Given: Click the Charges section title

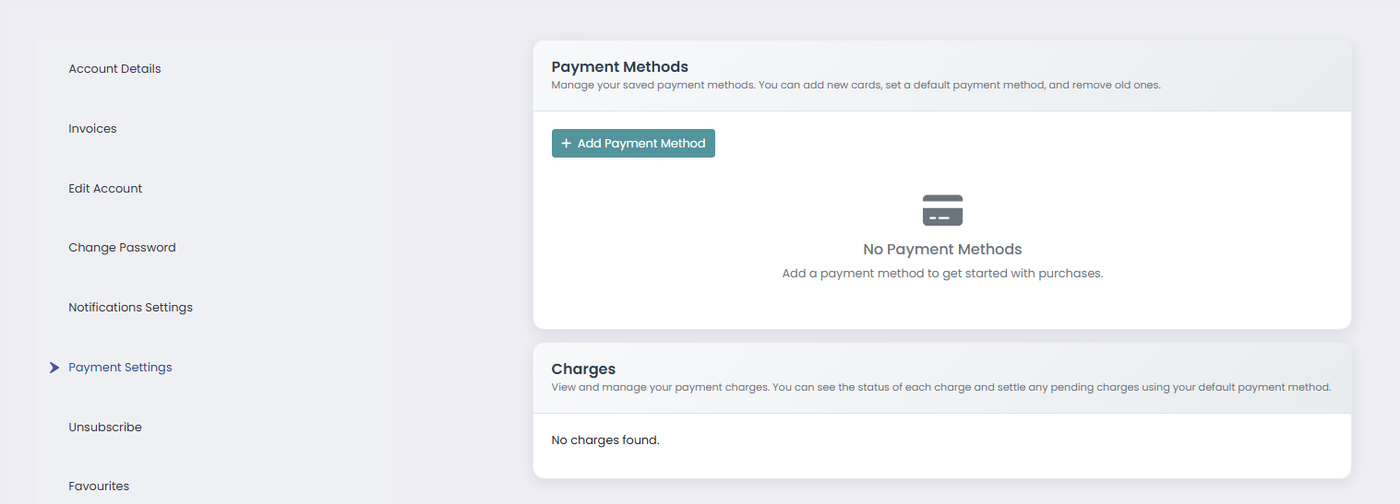Looking at the screenshot, I should pyautogui.click(x=583, y=369).
